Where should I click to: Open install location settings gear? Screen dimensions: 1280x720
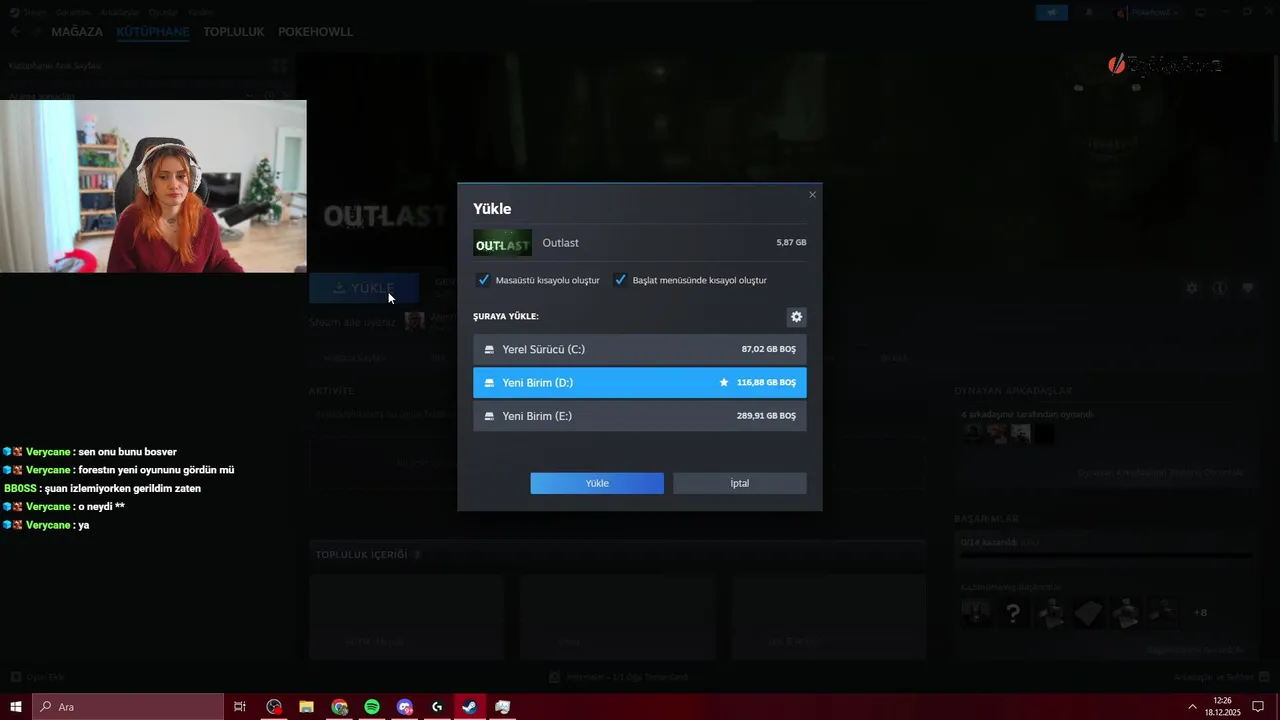tap(796, 317)
